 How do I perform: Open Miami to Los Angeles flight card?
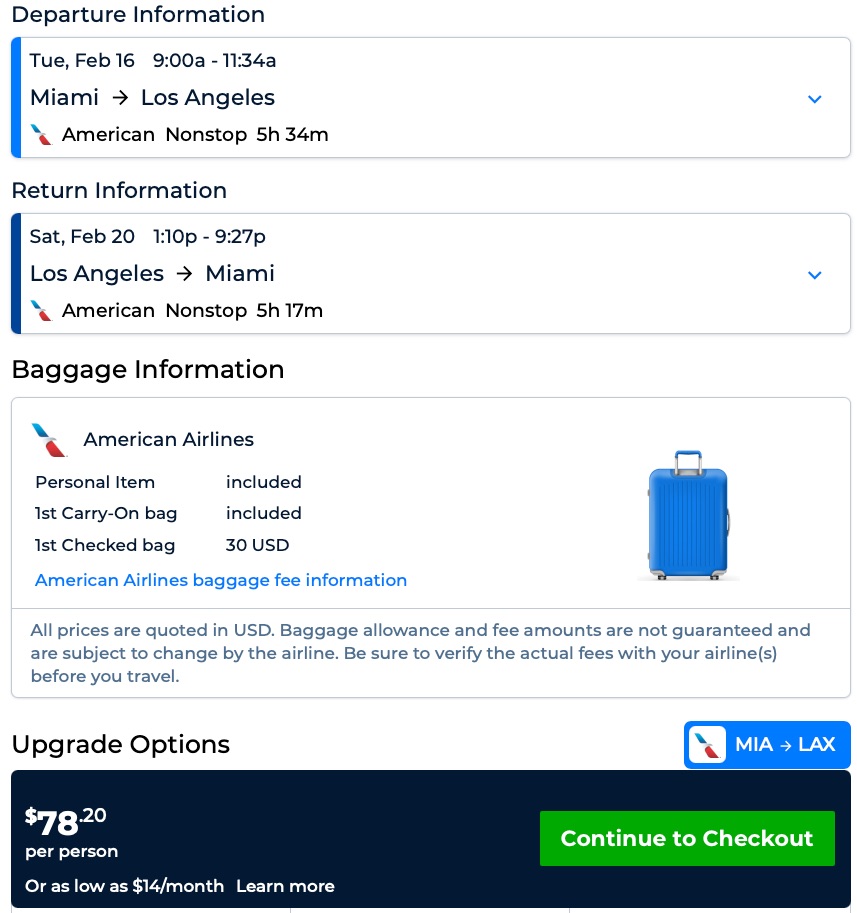152,98
